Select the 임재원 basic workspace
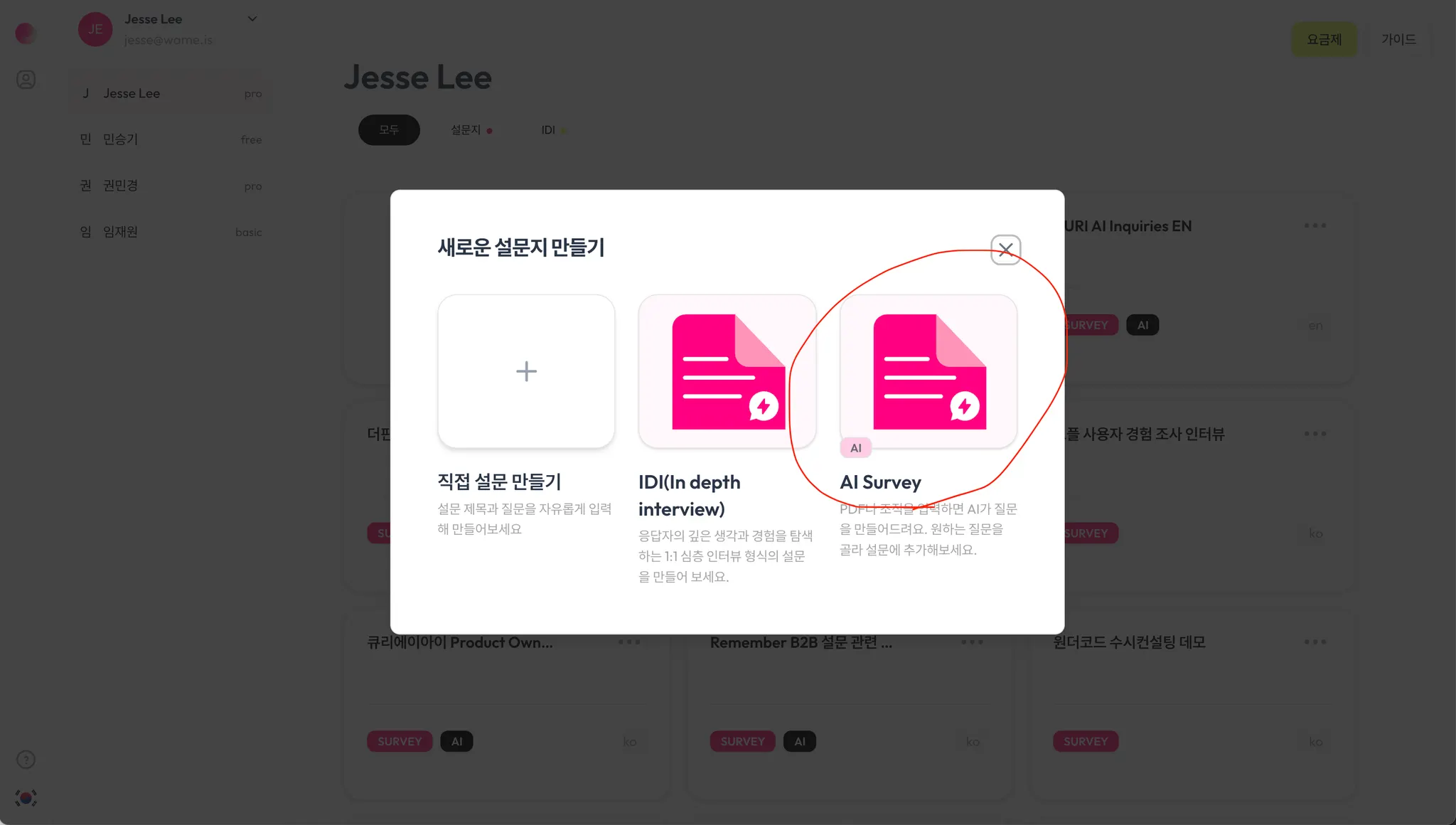 click(x=171, y=232)
